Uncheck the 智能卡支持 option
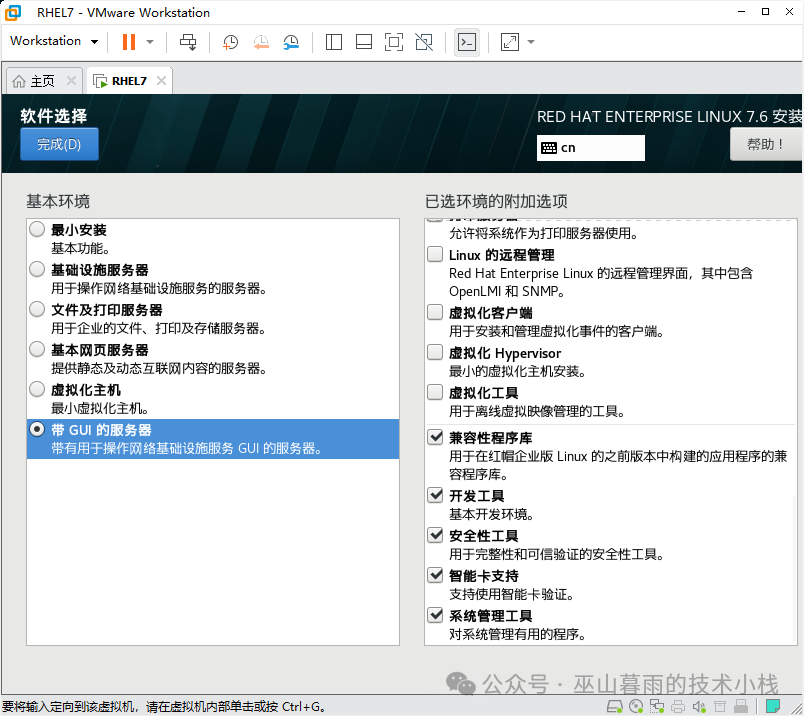Image resolution: width=804 pixels, height=716 pixels. click(434, 575)
